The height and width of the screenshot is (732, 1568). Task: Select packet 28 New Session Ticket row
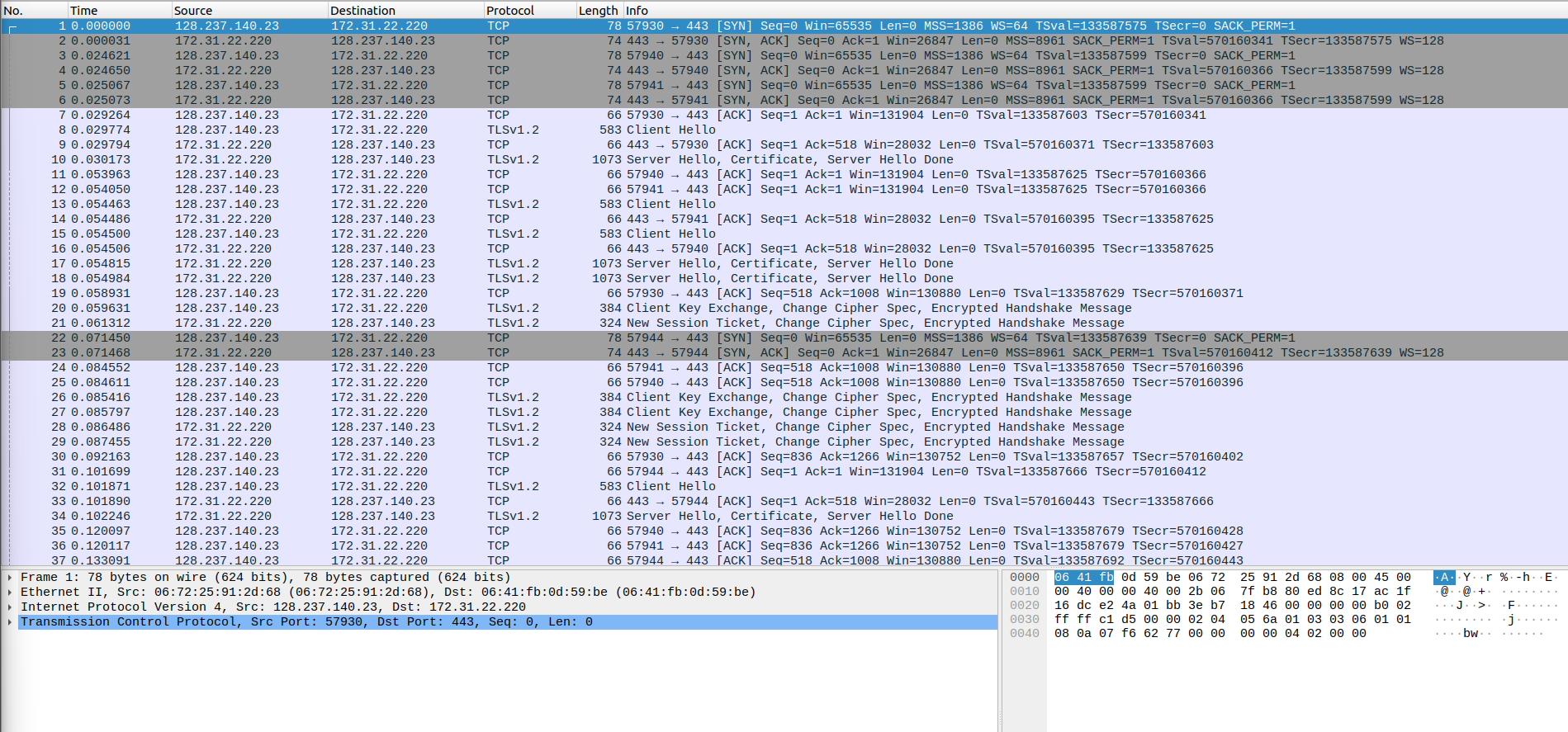click(x=784, y=427)
